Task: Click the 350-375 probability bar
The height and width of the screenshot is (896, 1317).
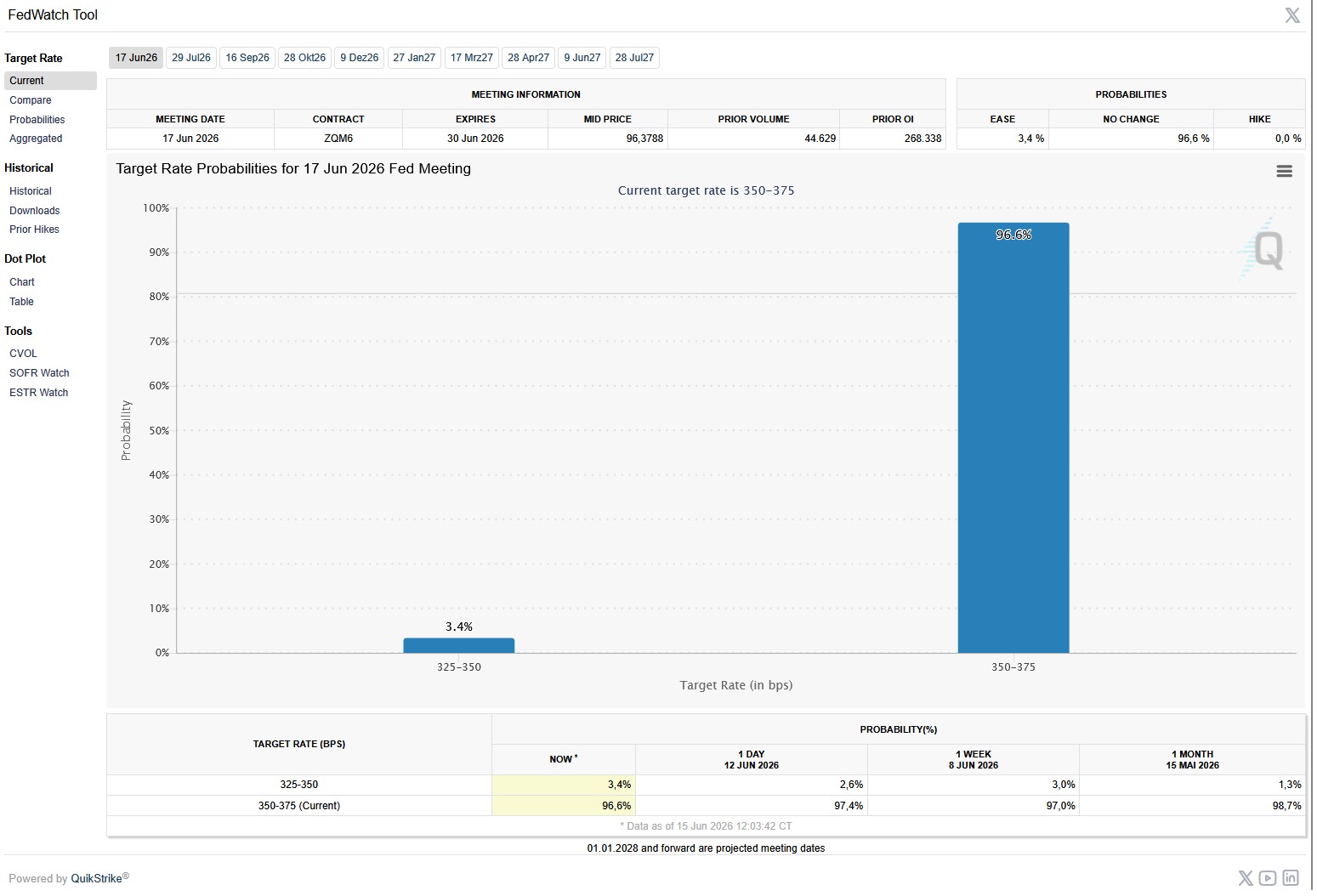Action: [x=1013, y=438]
